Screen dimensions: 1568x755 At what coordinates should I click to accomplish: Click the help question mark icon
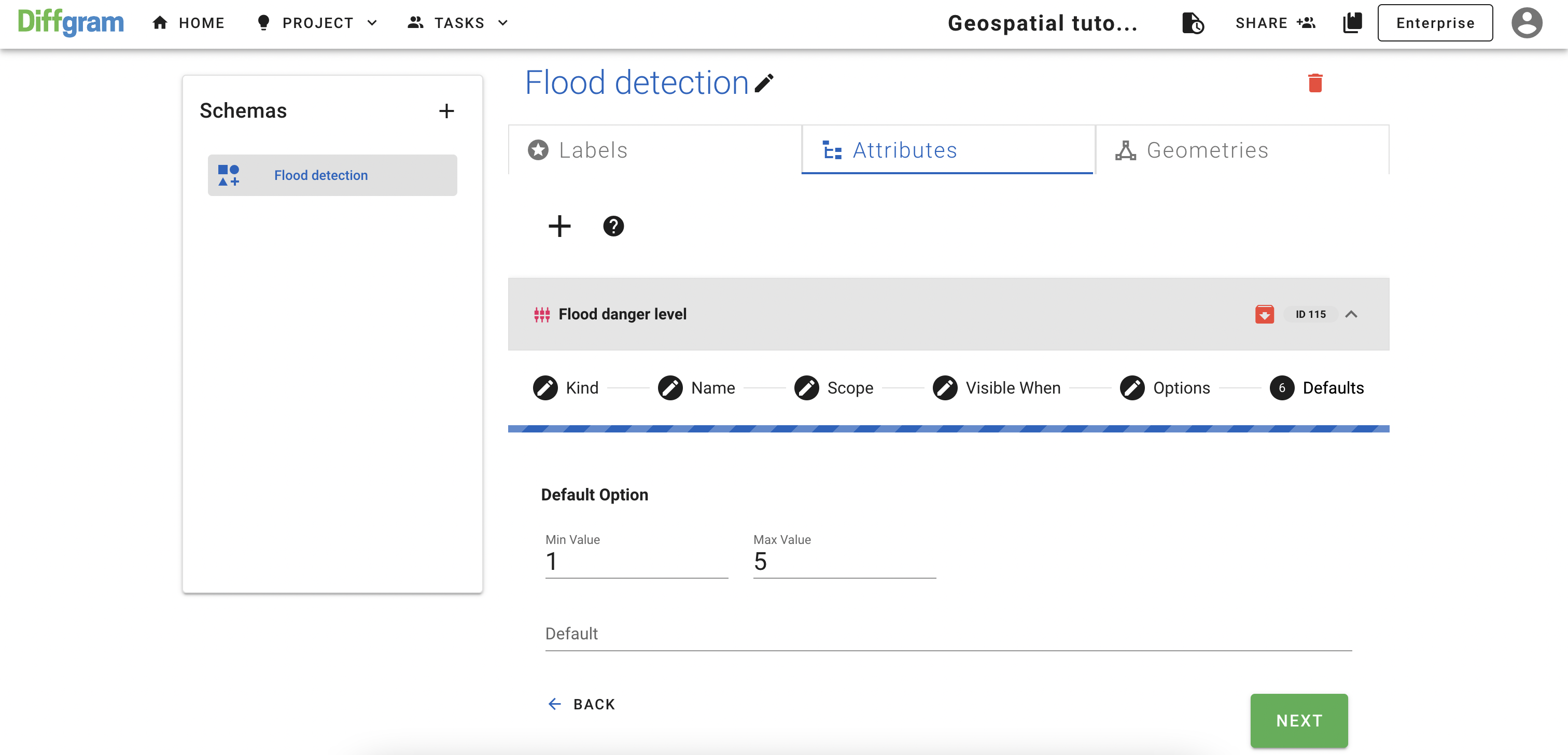click(614, 226)
